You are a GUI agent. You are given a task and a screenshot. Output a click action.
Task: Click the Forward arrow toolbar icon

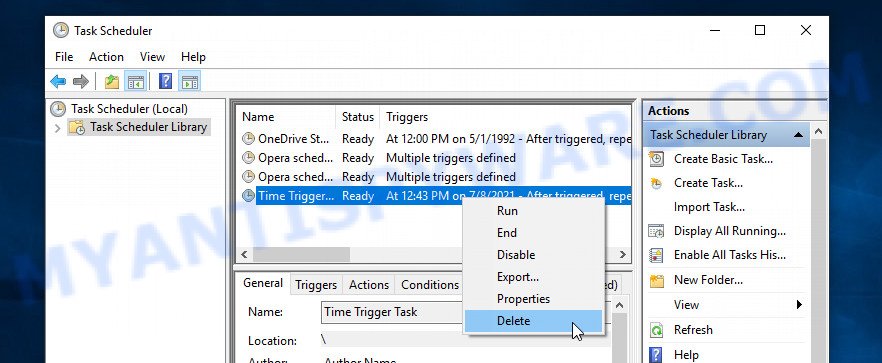[x=81, y=82]
